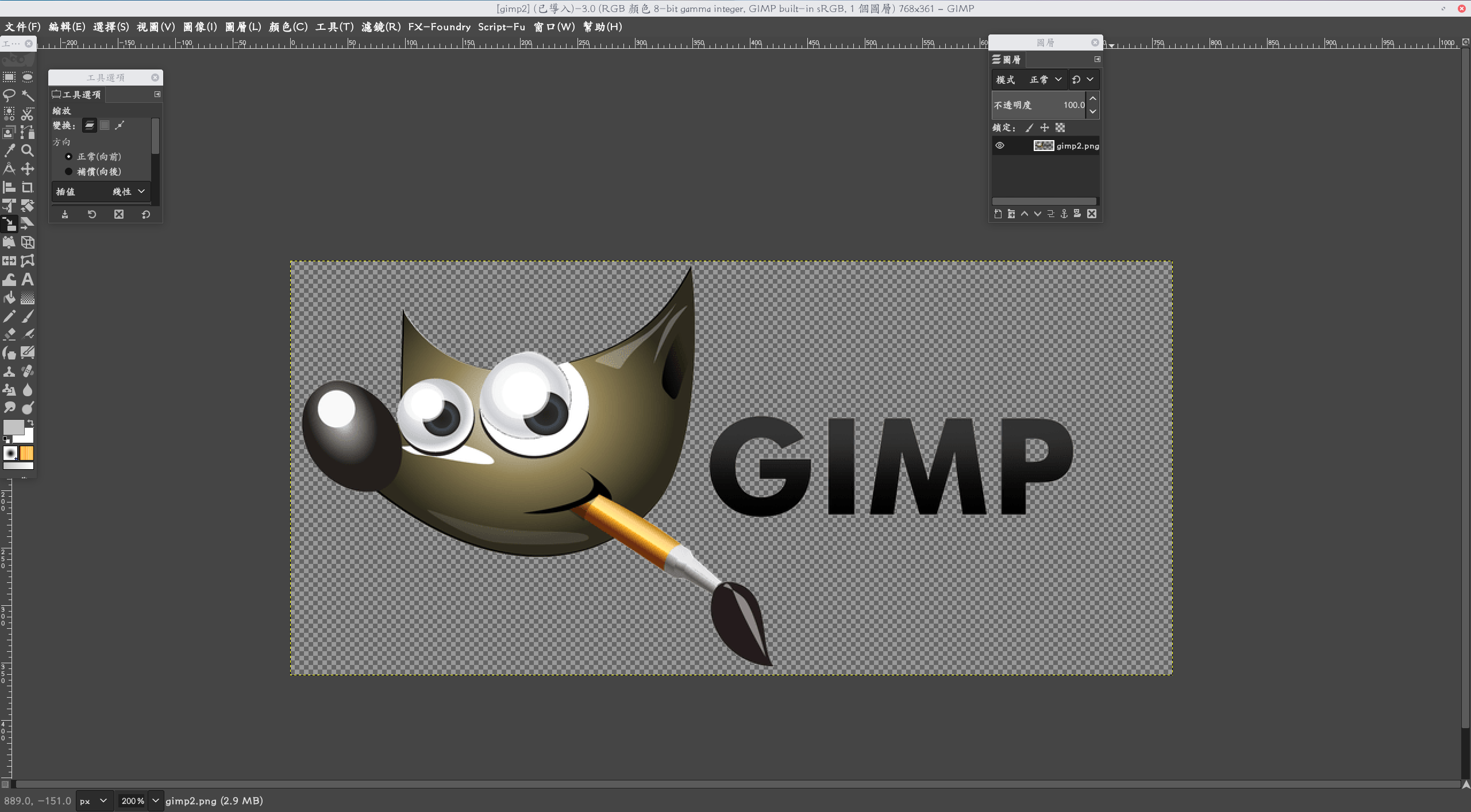Reset tool options to defaults
Image resolution: width=1471 pixels, height=812 pixels.
pos(146,214)
